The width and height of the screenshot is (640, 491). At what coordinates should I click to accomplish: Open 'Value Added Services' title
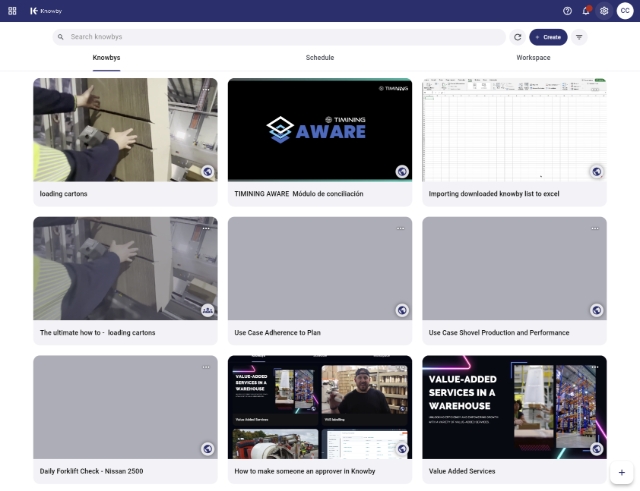(x=462, y=471)
